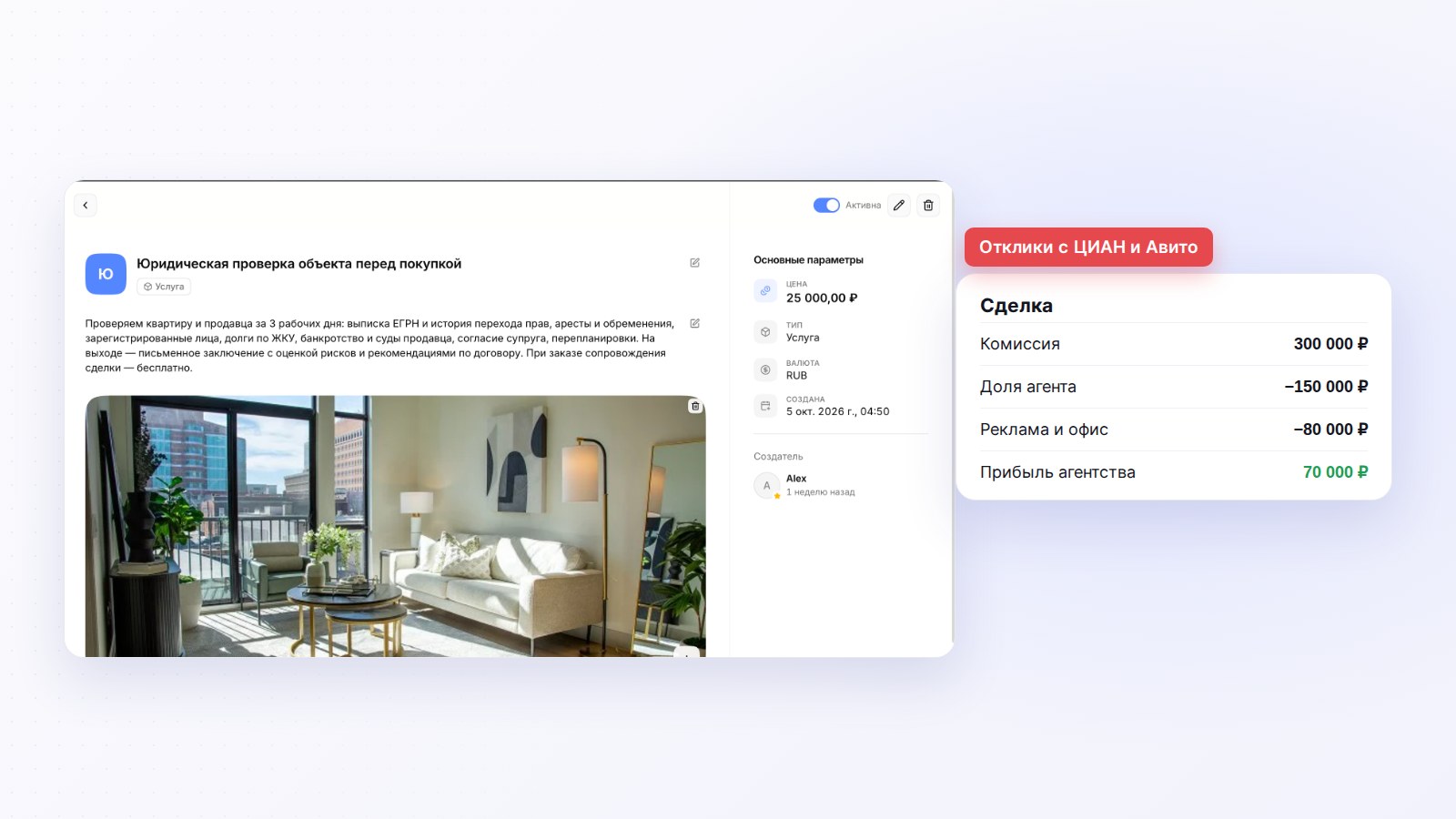Click the RUB currency value
The width and height of the screenshot is (1456, 819).
coord(796,376)
